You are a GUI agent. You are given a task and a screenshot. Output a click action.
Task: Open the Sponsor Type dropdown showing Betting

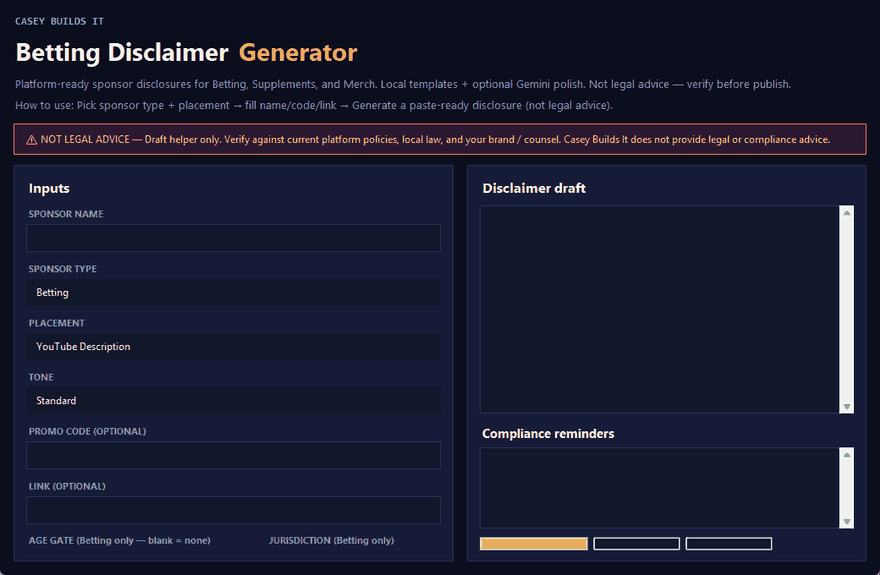click(x=233, y=292)
